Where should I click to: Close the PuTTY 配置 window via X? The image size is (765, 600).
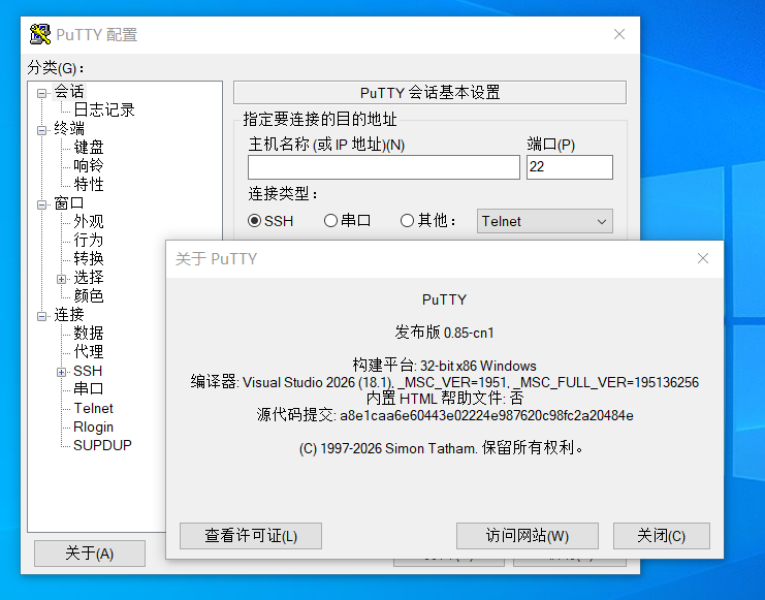click(620, 34)
